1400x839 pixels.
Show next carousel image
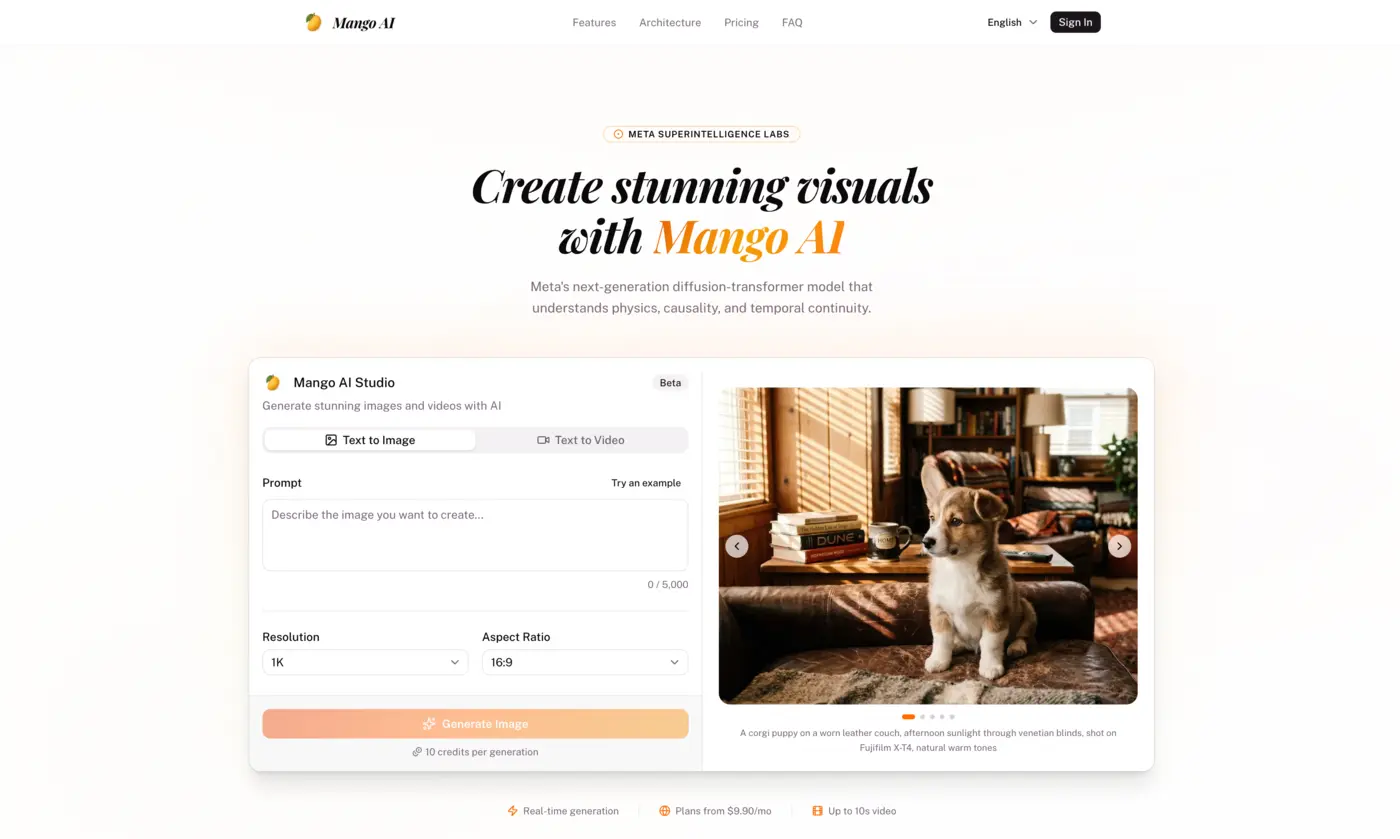pos(1119,546)
